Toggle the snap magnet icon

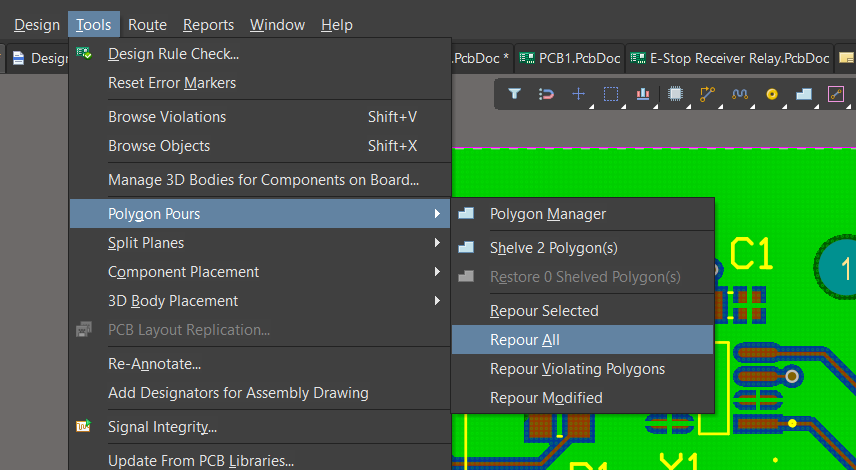546,94
